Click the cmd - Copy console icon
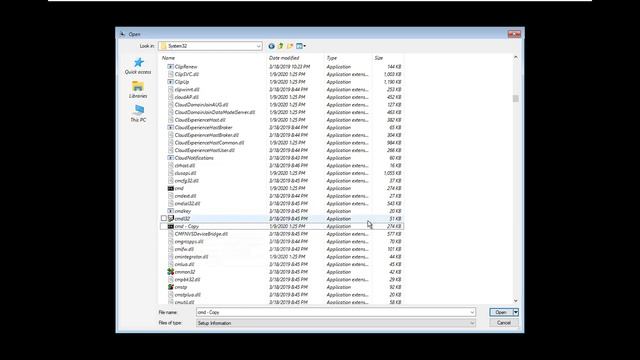The height and width of the screenshot is (360, 640). click(x=171, y=227)
